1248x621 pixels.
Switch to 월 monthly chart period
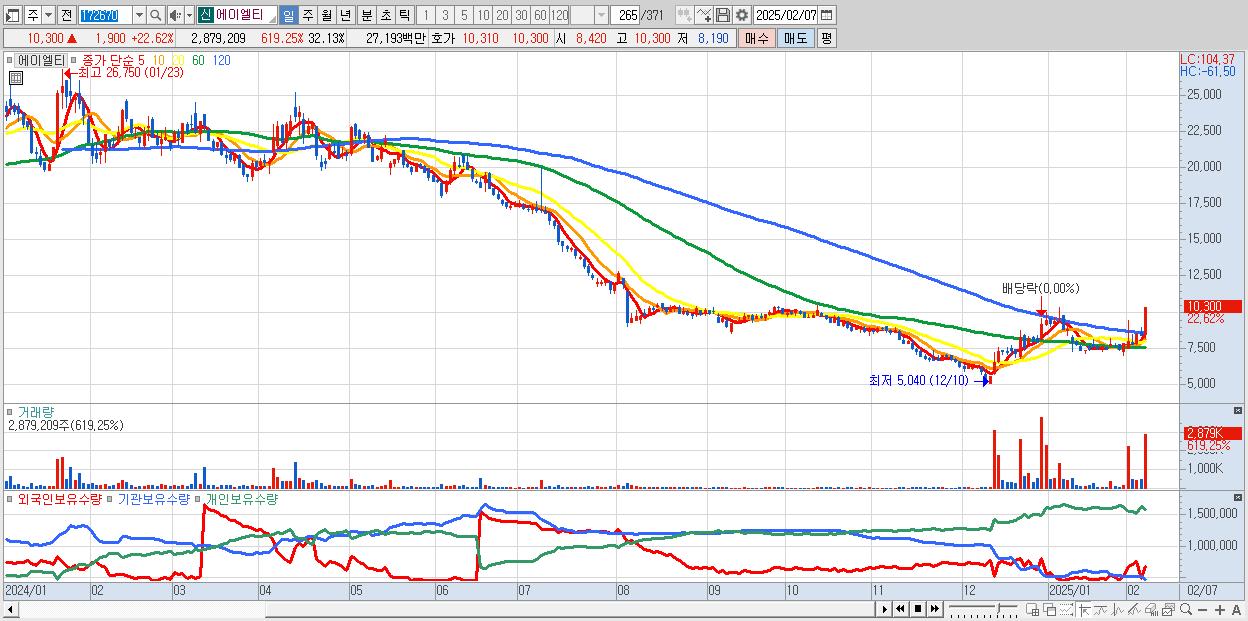point(326,15)
